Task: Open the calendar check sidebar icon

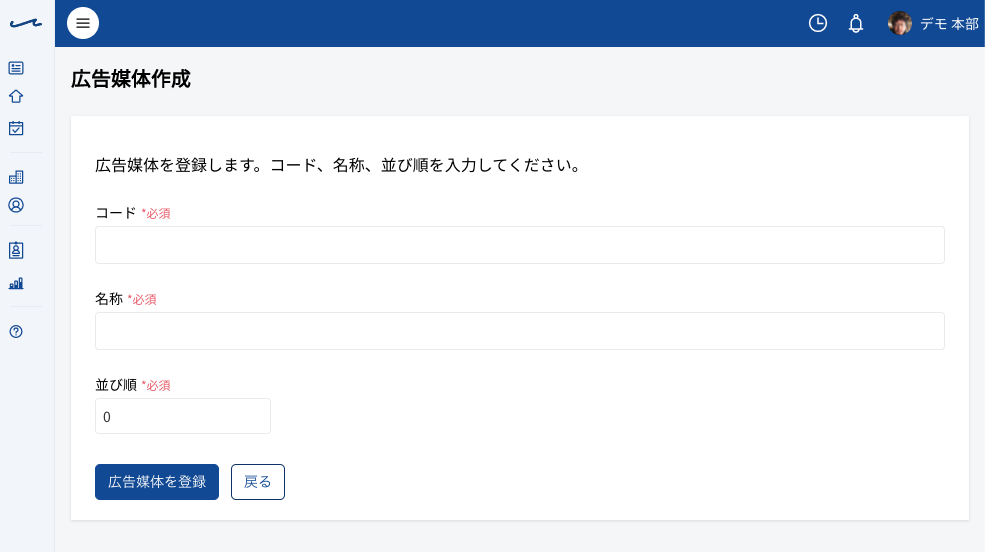Action: (x=16, y=128)
